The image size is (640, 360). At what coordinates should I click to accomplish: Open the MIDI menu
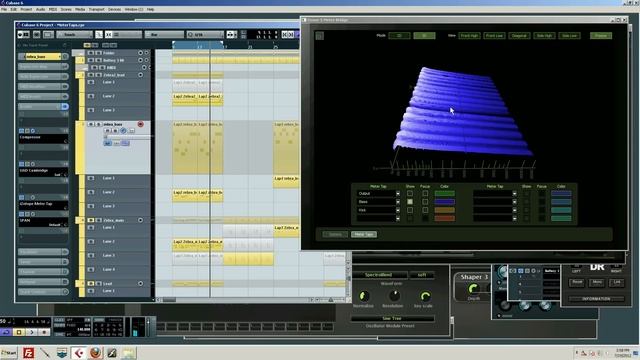tap(53, 9)
